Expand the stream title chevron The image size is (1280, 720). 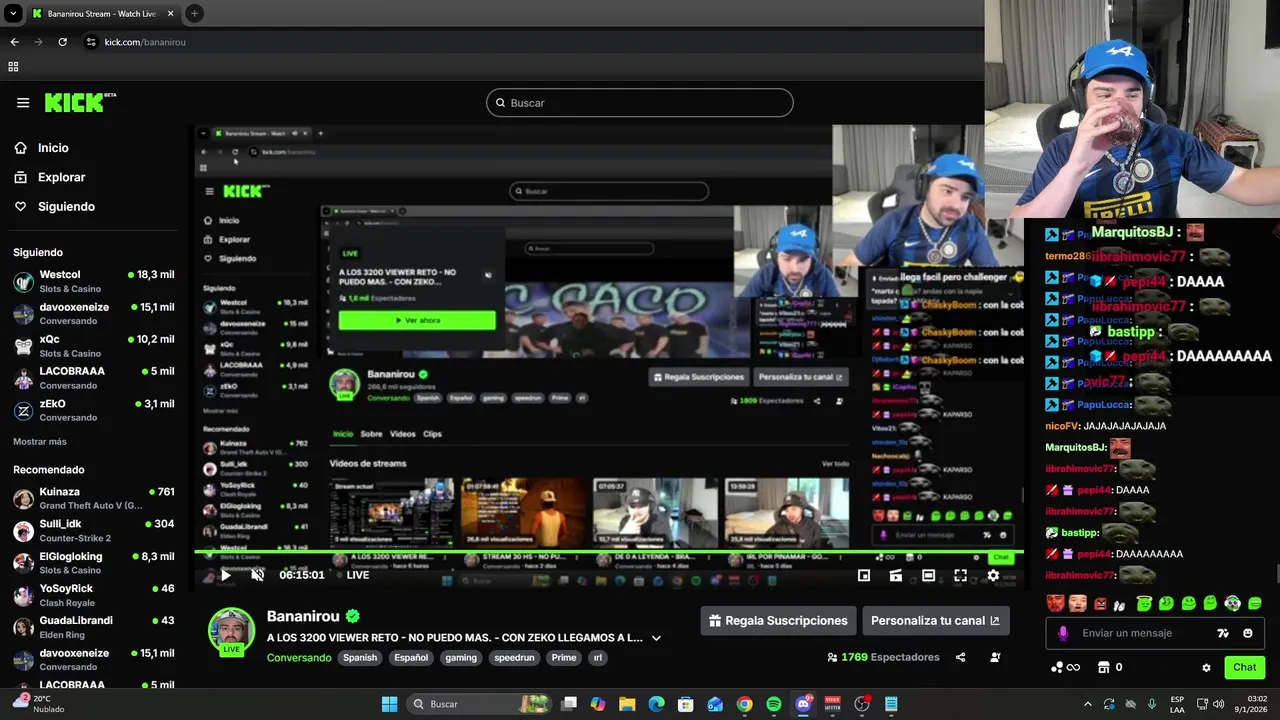656,638
